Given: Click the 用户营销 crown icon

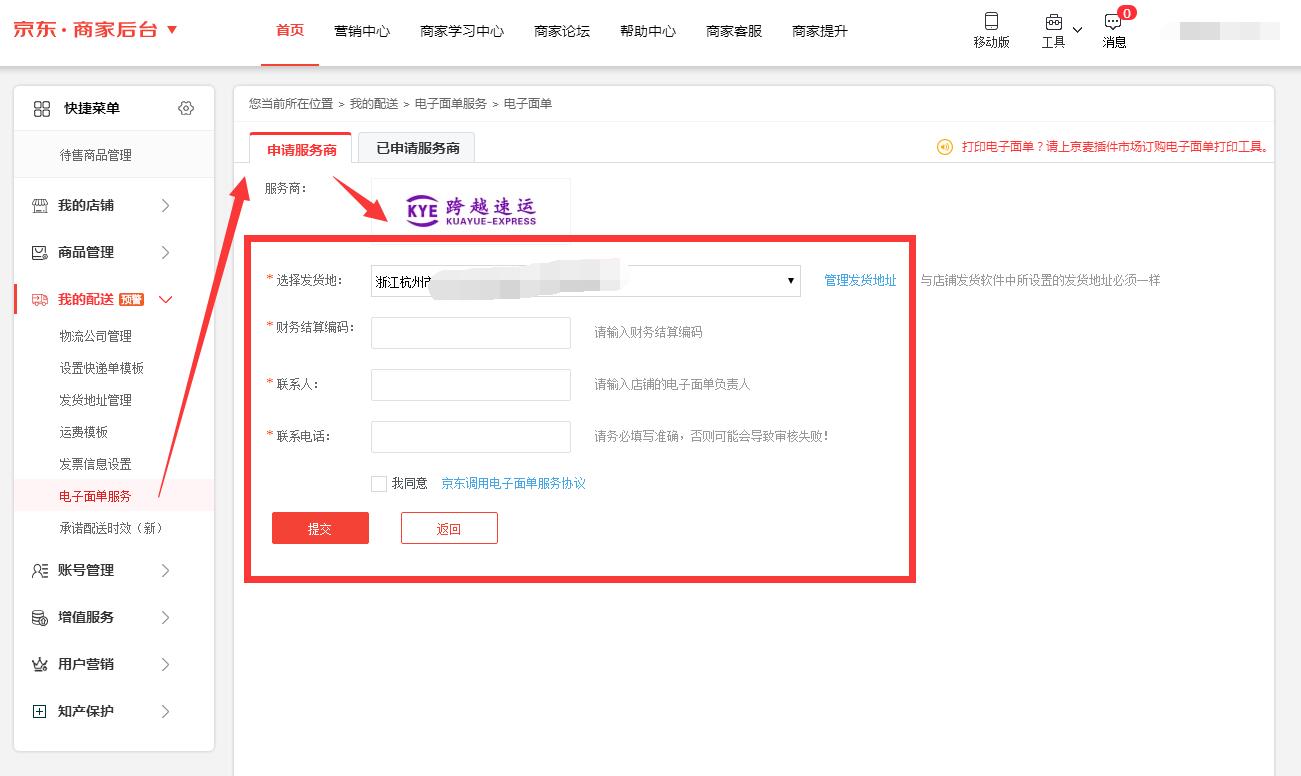Looking at the screenshot, I should (x=40, y=664).
